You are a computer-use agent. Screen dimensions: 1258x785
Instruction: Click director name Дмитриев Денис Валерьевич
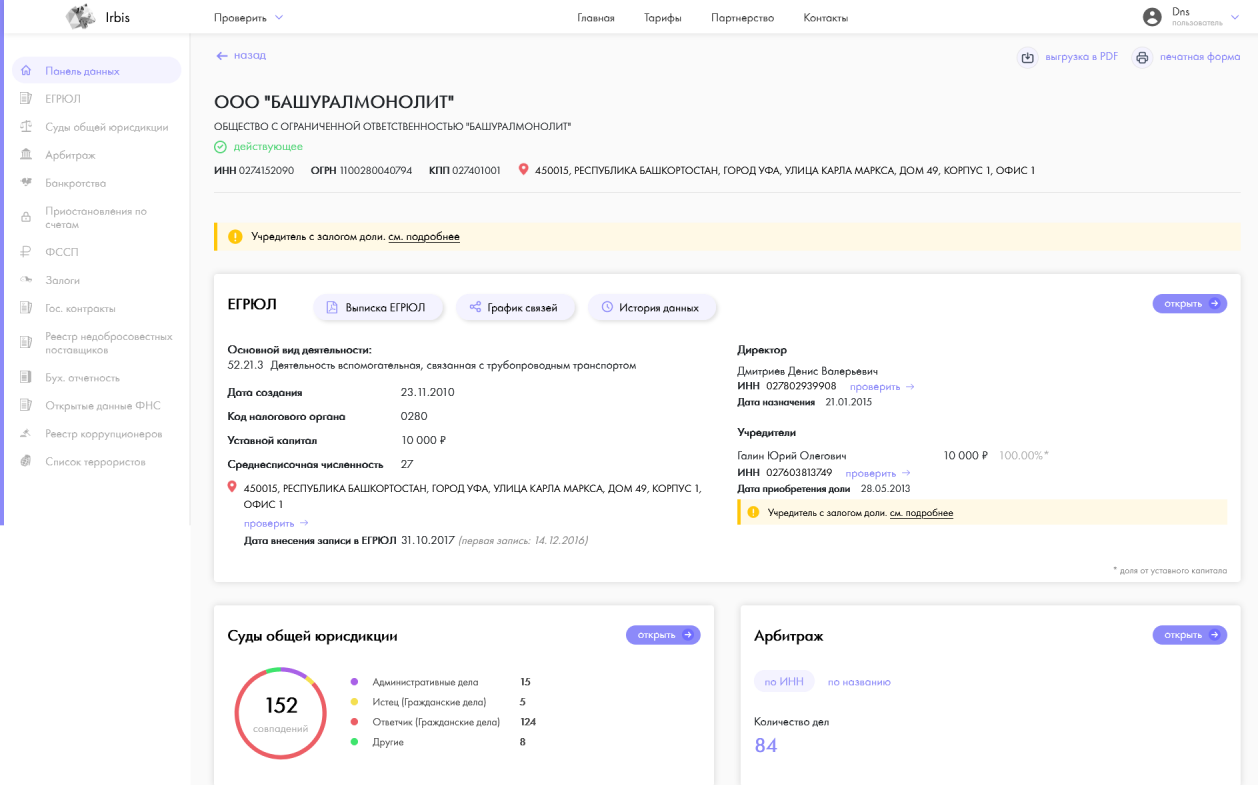807,371
